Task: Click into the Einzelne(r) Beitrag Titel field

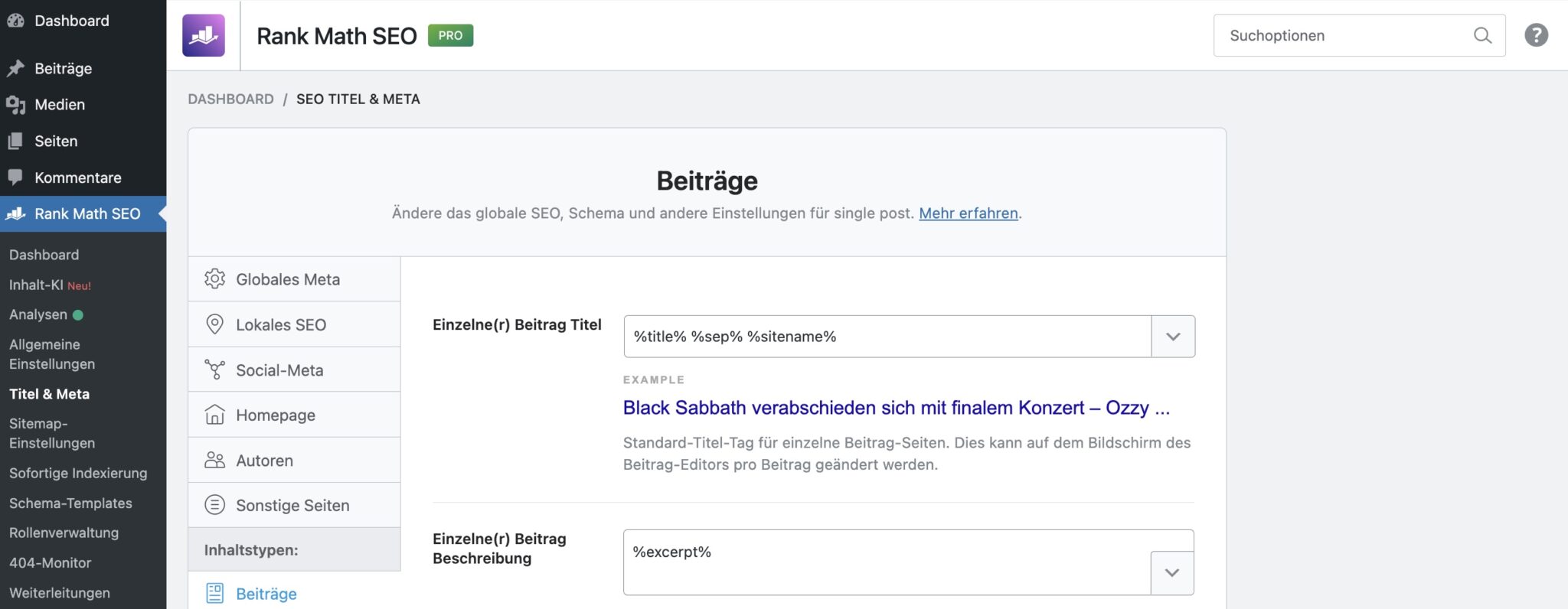Action: pos(887,337)
